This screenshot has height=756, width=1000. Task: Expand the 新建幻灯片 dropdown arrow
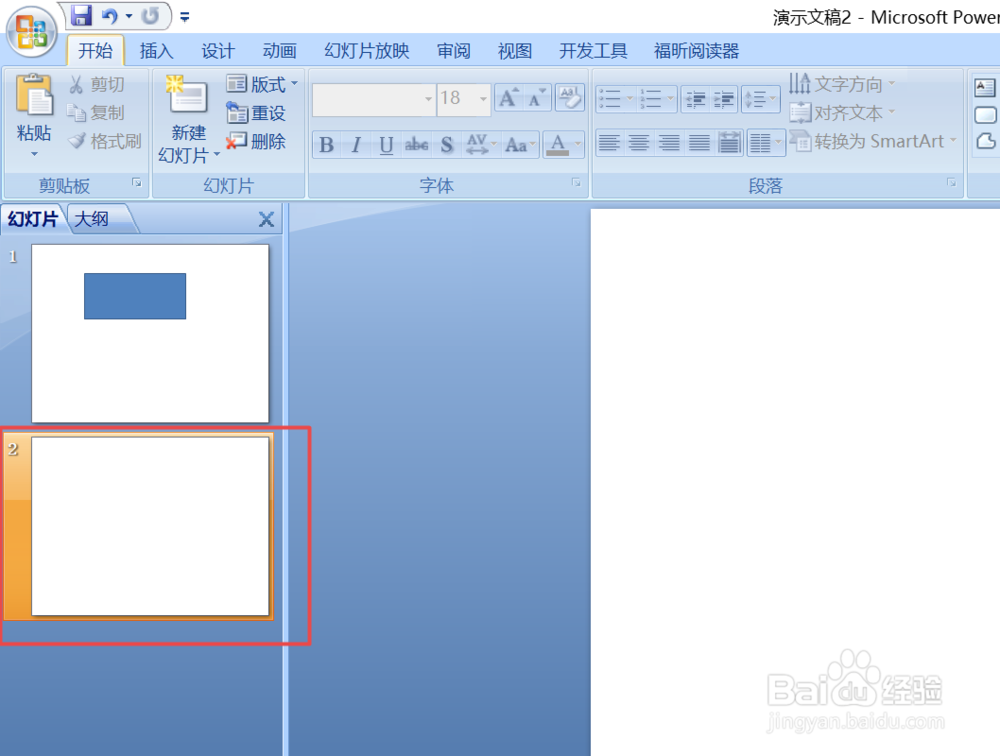[217, 154]
